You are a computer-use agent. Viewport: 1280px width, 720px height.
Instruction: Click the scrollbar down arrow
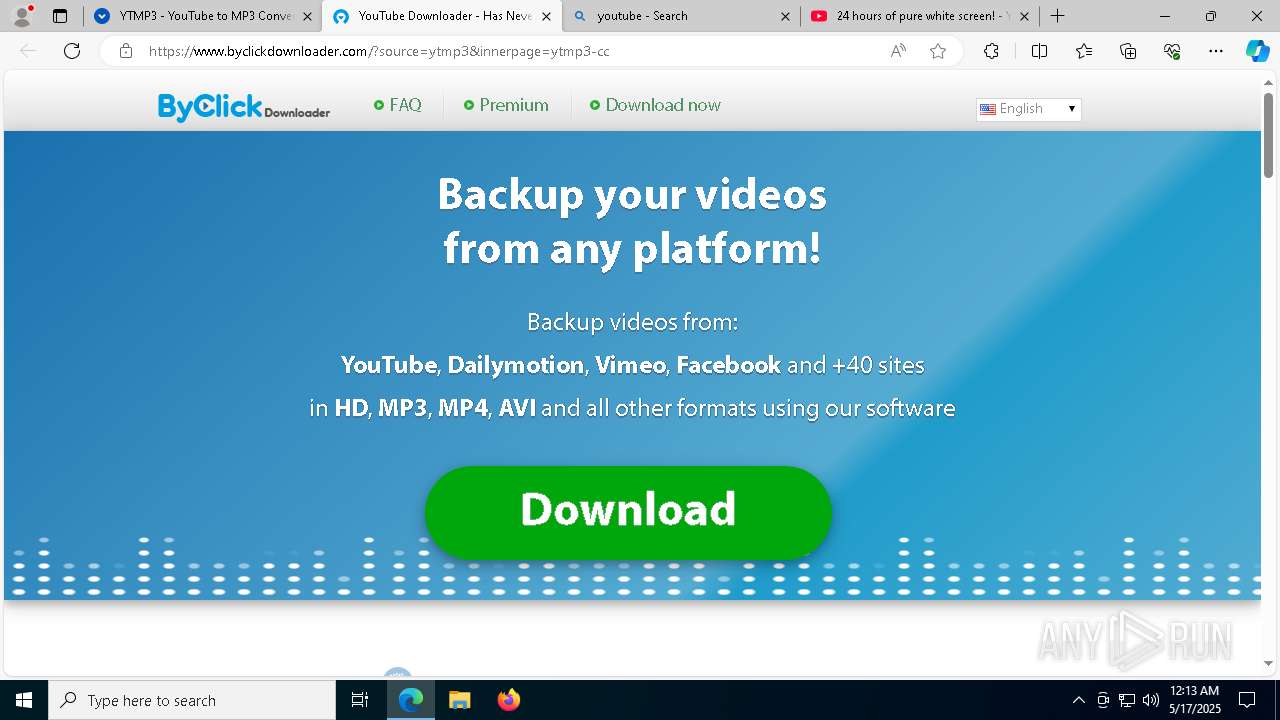(x=1268, y=663)
